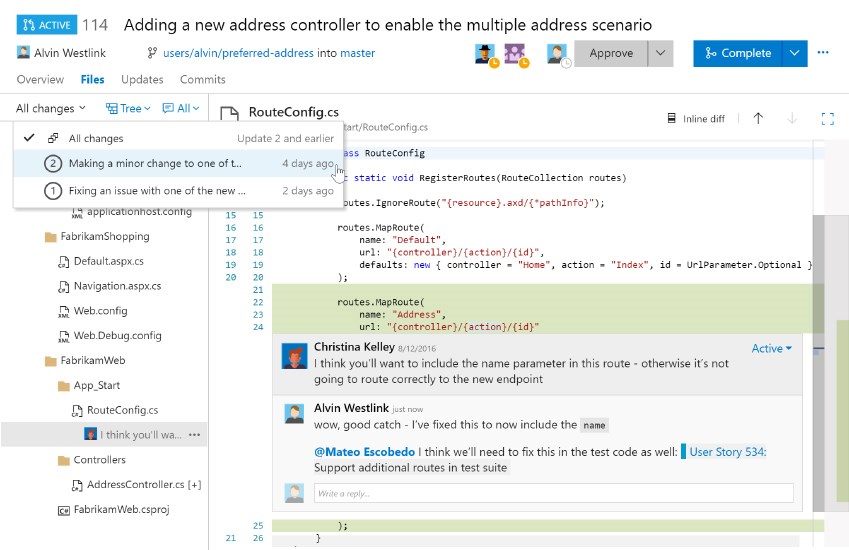
Task: Open the User Story 534 link
Action: click(x=728, y=452)
